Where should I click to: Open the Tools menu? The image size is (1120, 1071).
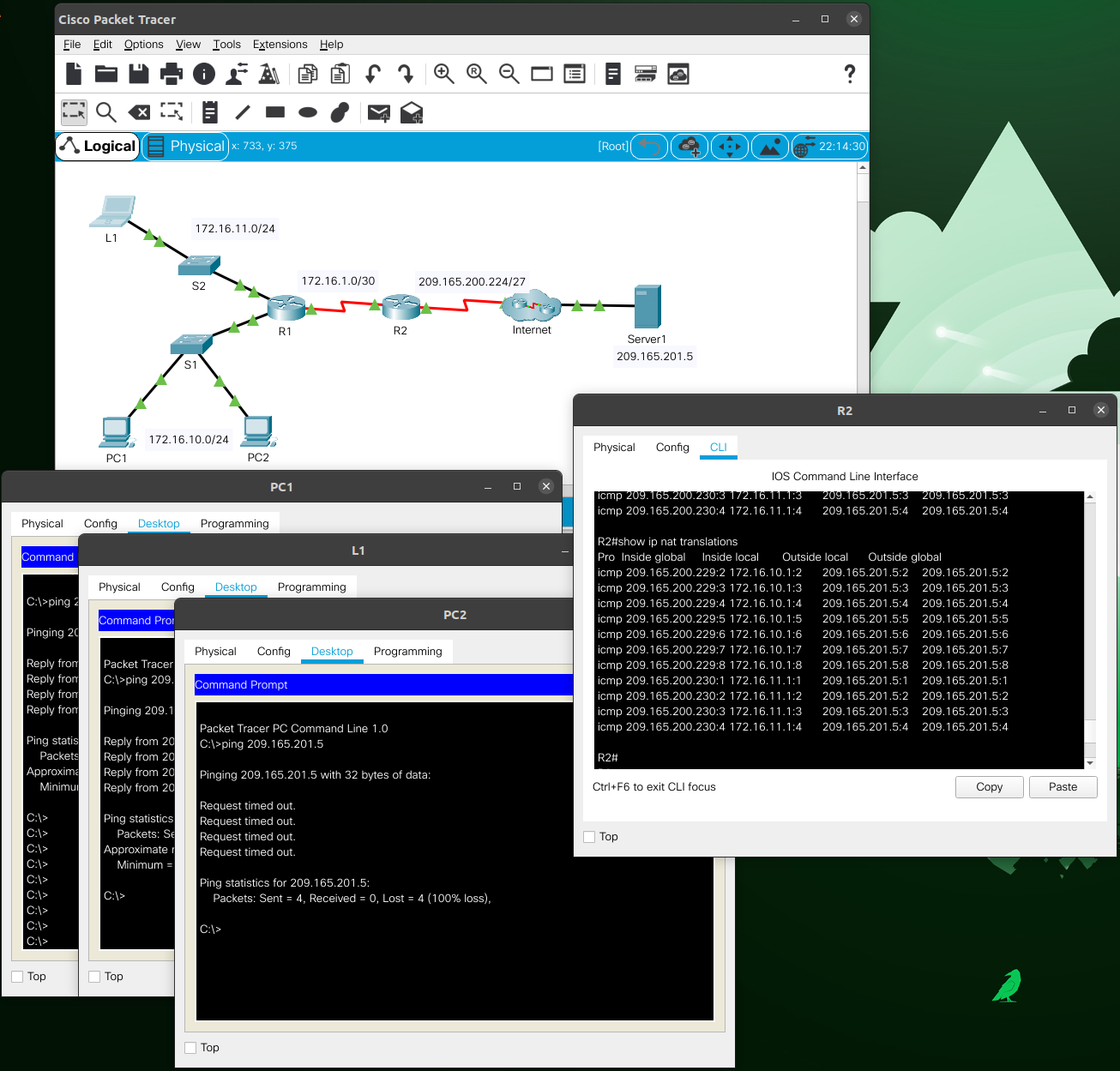226,45
